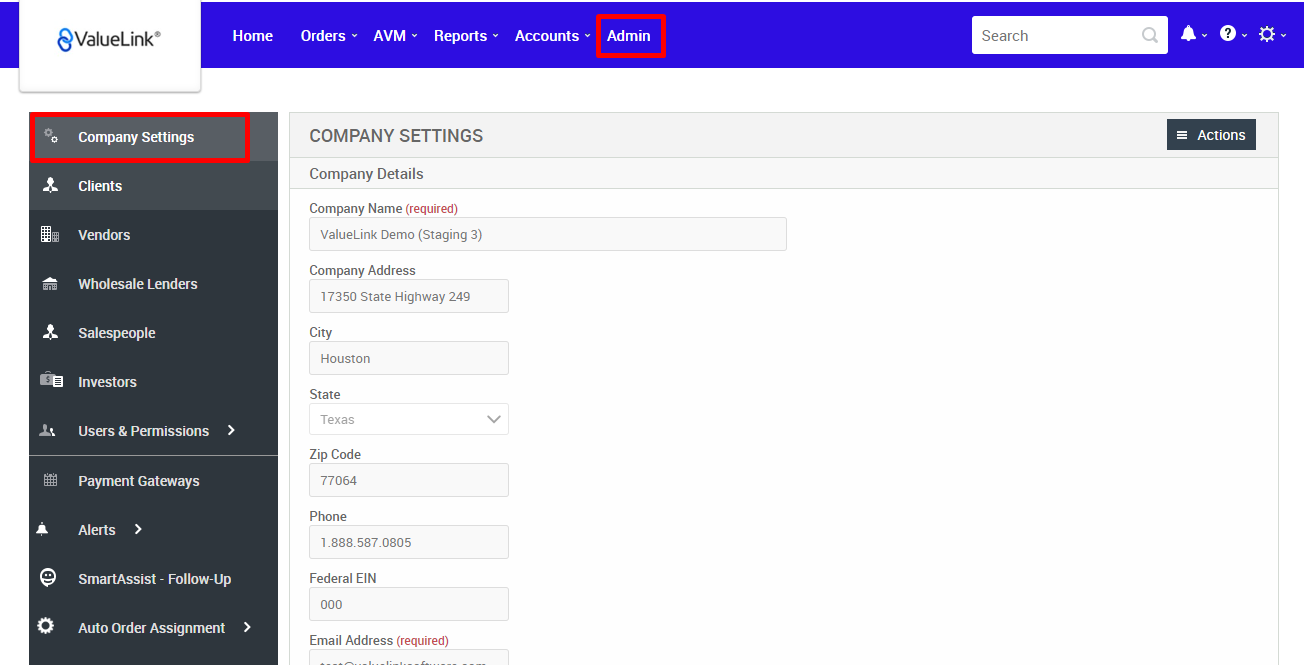This screenshot has width=1304, height=665.
Task: Open the ValueLink logo link
Action: (x=108, y=39)
